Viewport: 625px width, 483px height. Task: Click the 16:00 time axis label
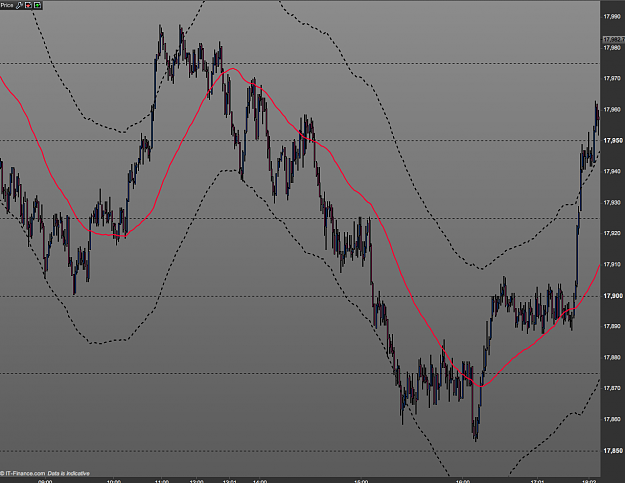click(x=463, y=481)
